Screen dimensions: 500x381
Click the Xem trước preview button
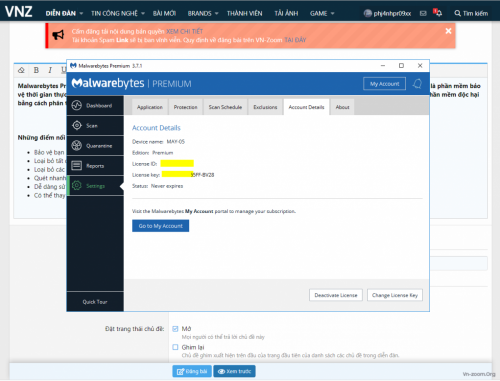pos(234,371)
